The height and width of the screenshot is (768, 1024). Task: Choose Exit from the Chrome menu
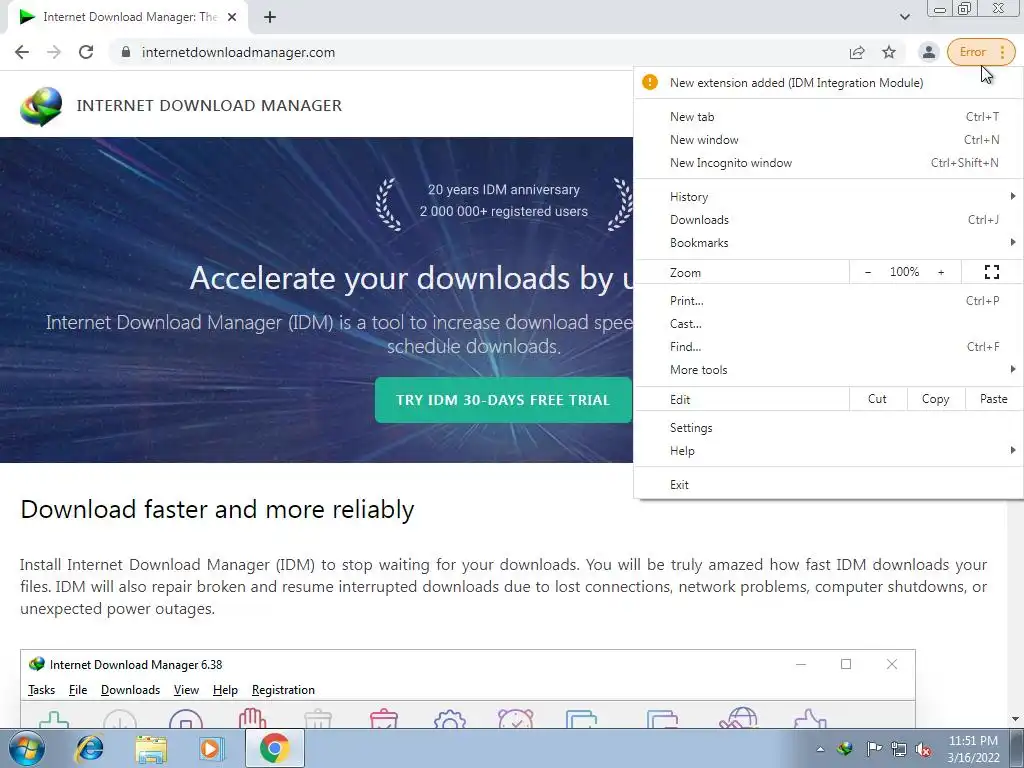point(828,485)
